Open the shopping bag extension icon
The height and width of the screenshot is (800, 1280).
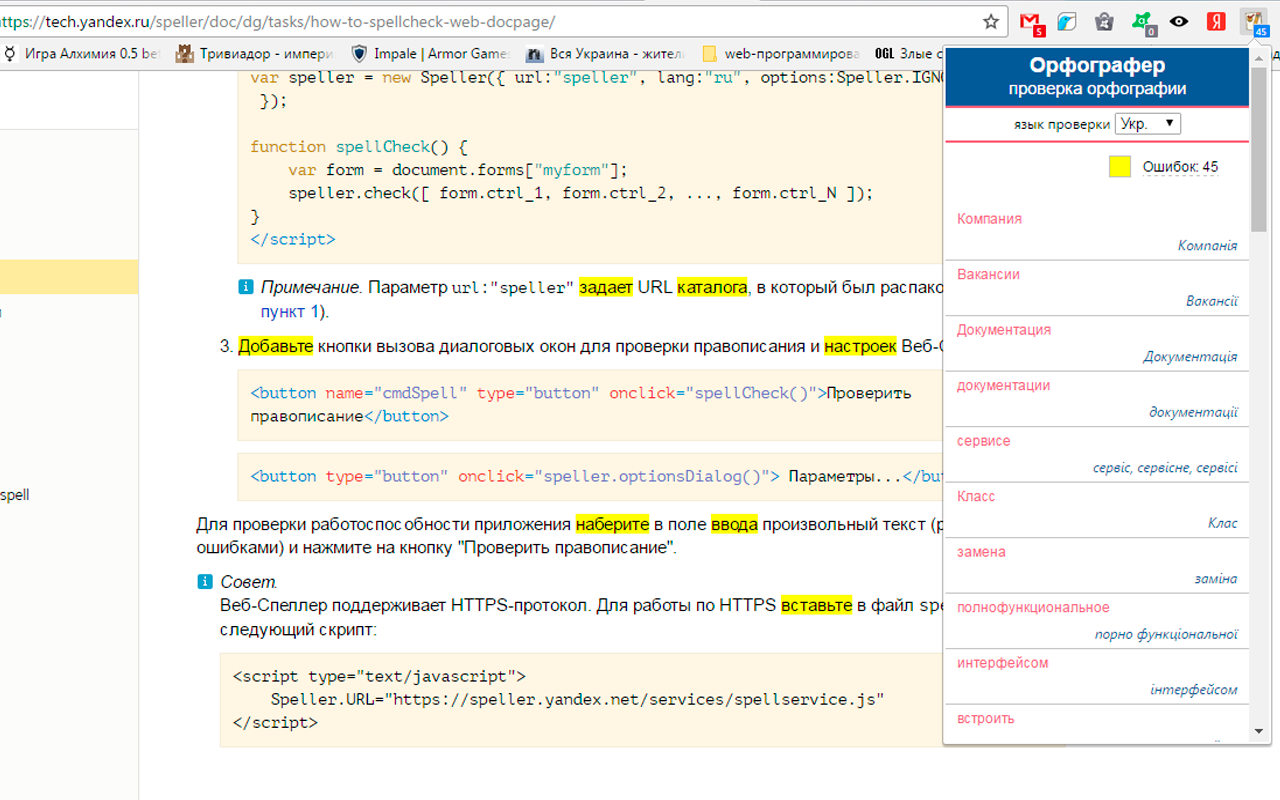(x=1104, y=21)
